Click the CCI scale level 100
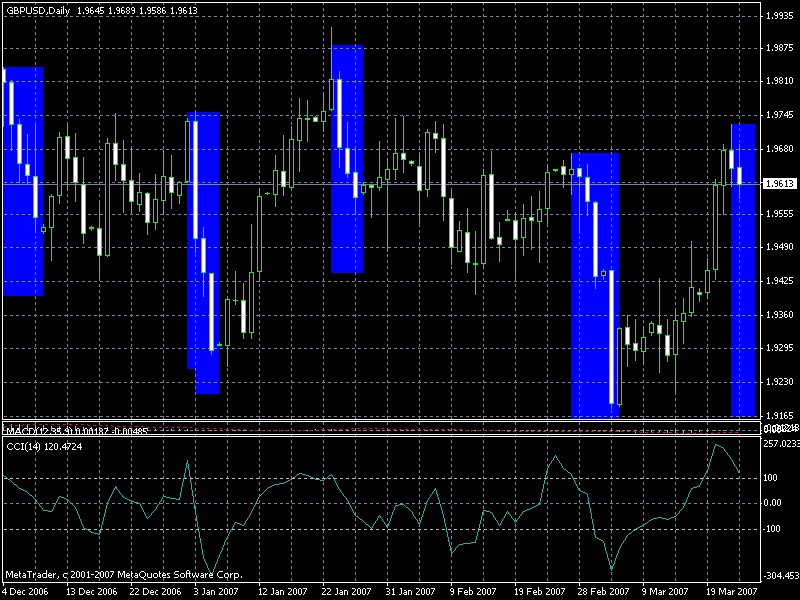 tap(771, 478)
